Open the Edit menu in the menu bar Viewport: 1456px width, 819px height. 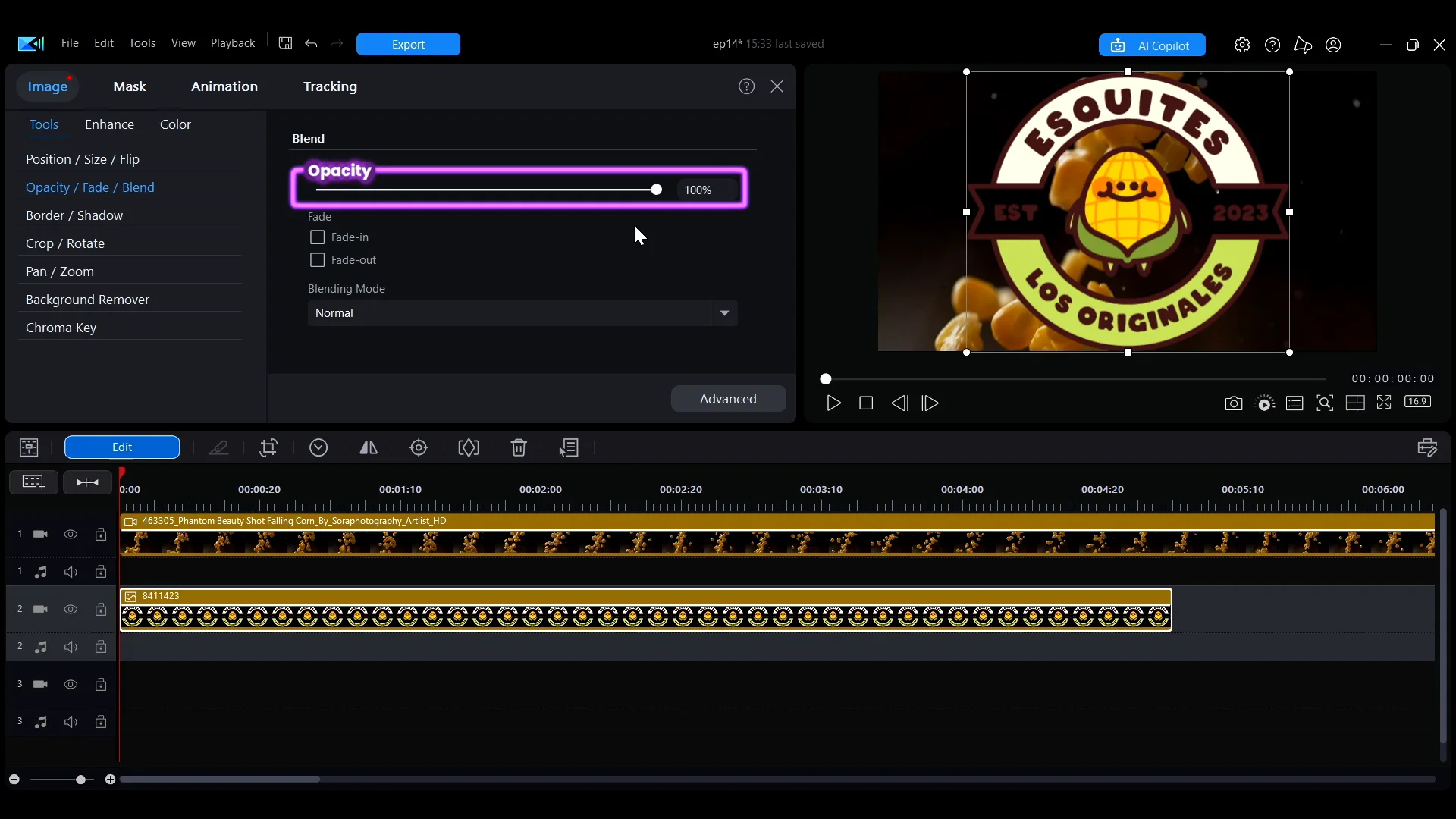[x=104, y=43]
